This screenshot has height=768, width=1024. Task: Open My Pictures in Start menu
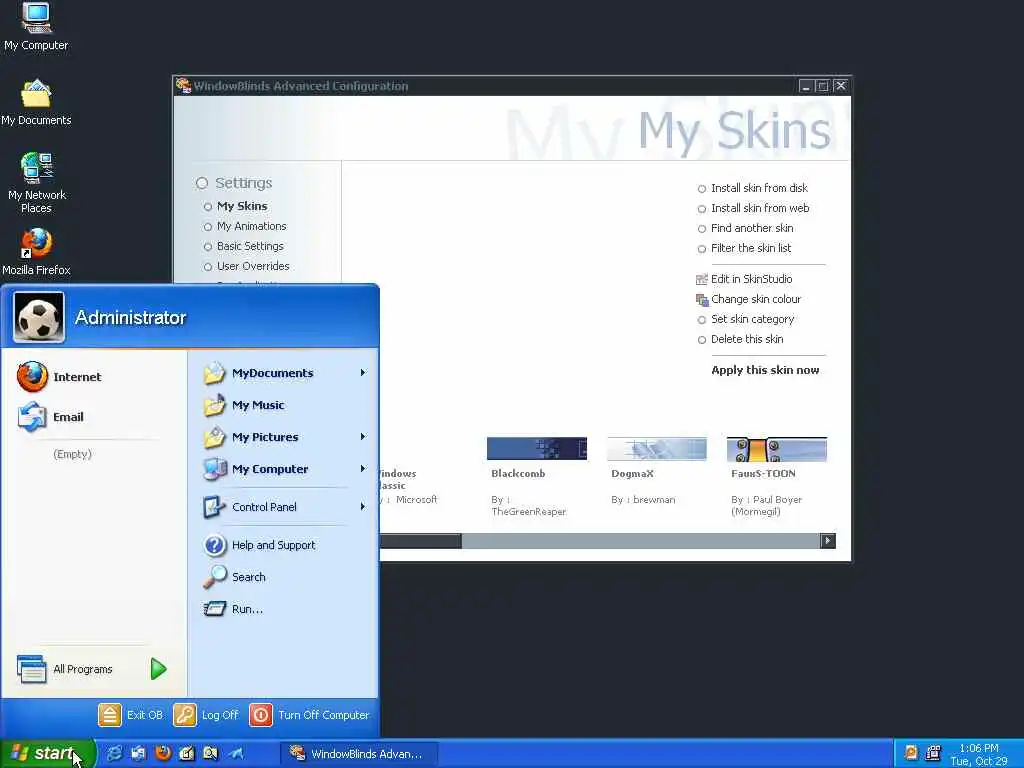[251, 437]
